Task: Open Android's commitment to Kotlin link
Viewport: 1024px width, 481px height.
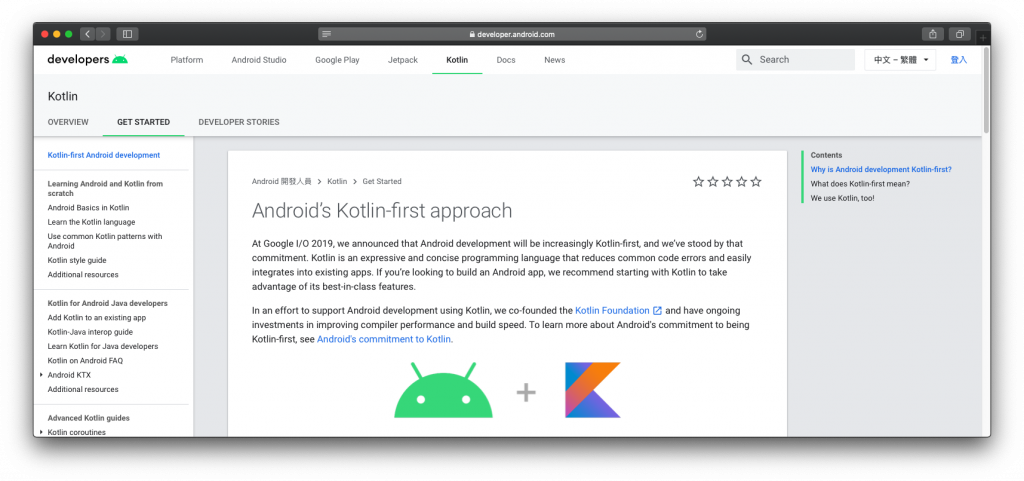Action: pyautogui.click(x=385, y=339)
